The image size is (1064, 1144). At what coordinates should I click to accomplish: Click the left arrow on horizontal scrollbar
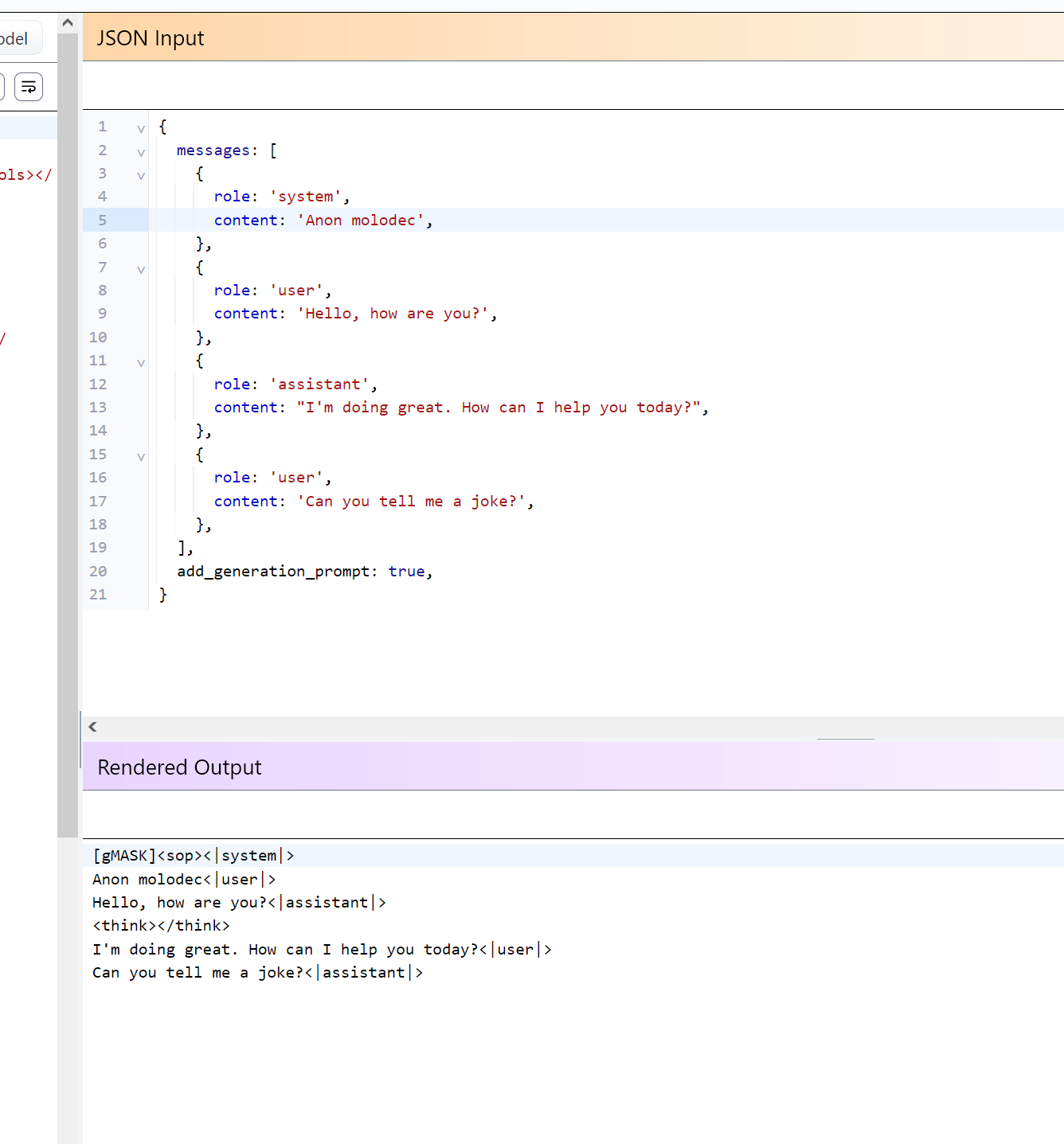coord(93,727)
